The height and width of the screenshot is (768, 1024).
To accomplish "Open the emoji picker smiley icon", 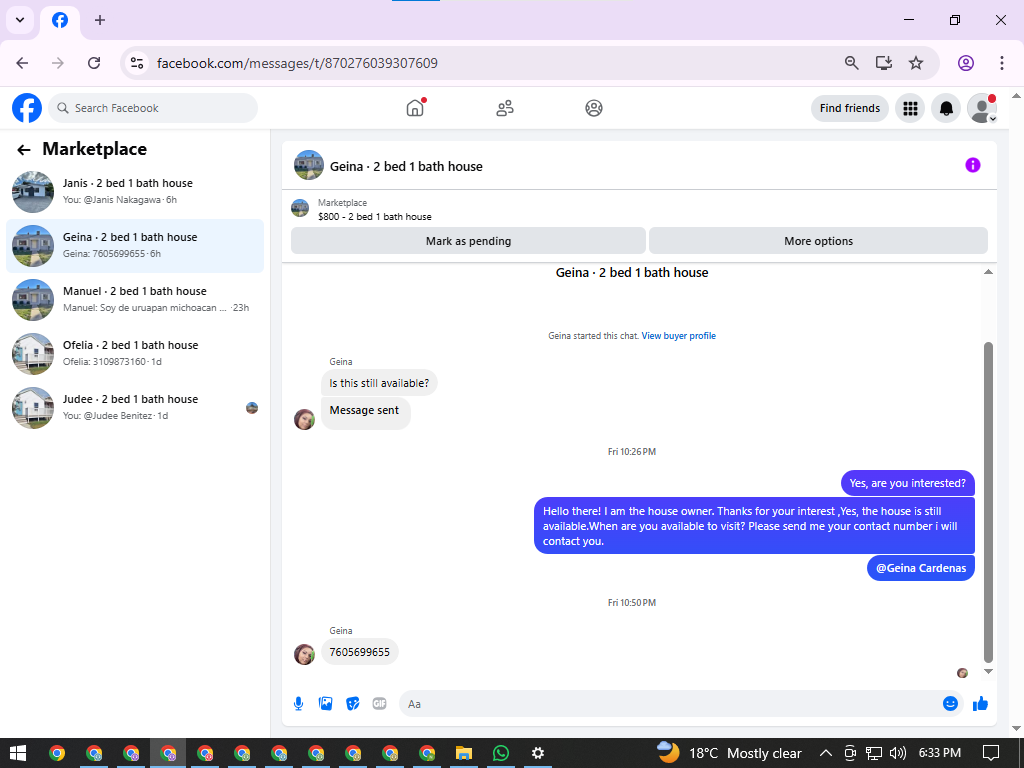I will pyautogui.click(x=950, y=703).
